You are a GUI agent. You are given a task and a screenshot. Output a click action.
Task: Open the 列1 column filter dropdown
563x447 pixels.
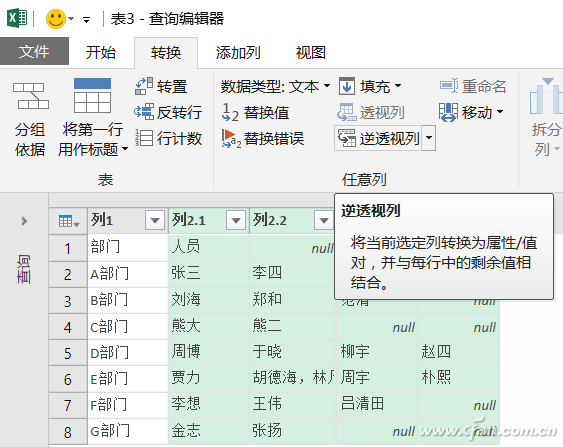(x=155, y=220)
